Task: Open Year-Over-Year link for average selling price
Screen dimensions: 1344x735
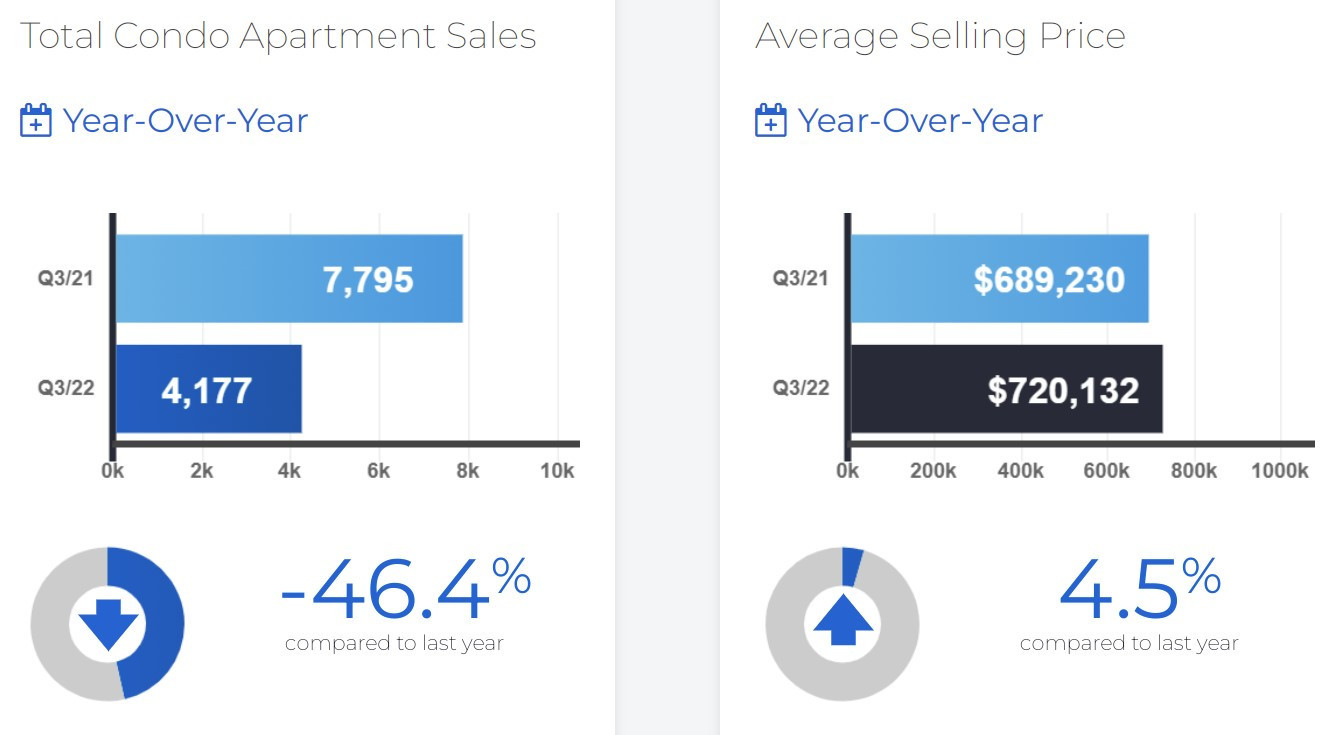Action: point(920,121)
